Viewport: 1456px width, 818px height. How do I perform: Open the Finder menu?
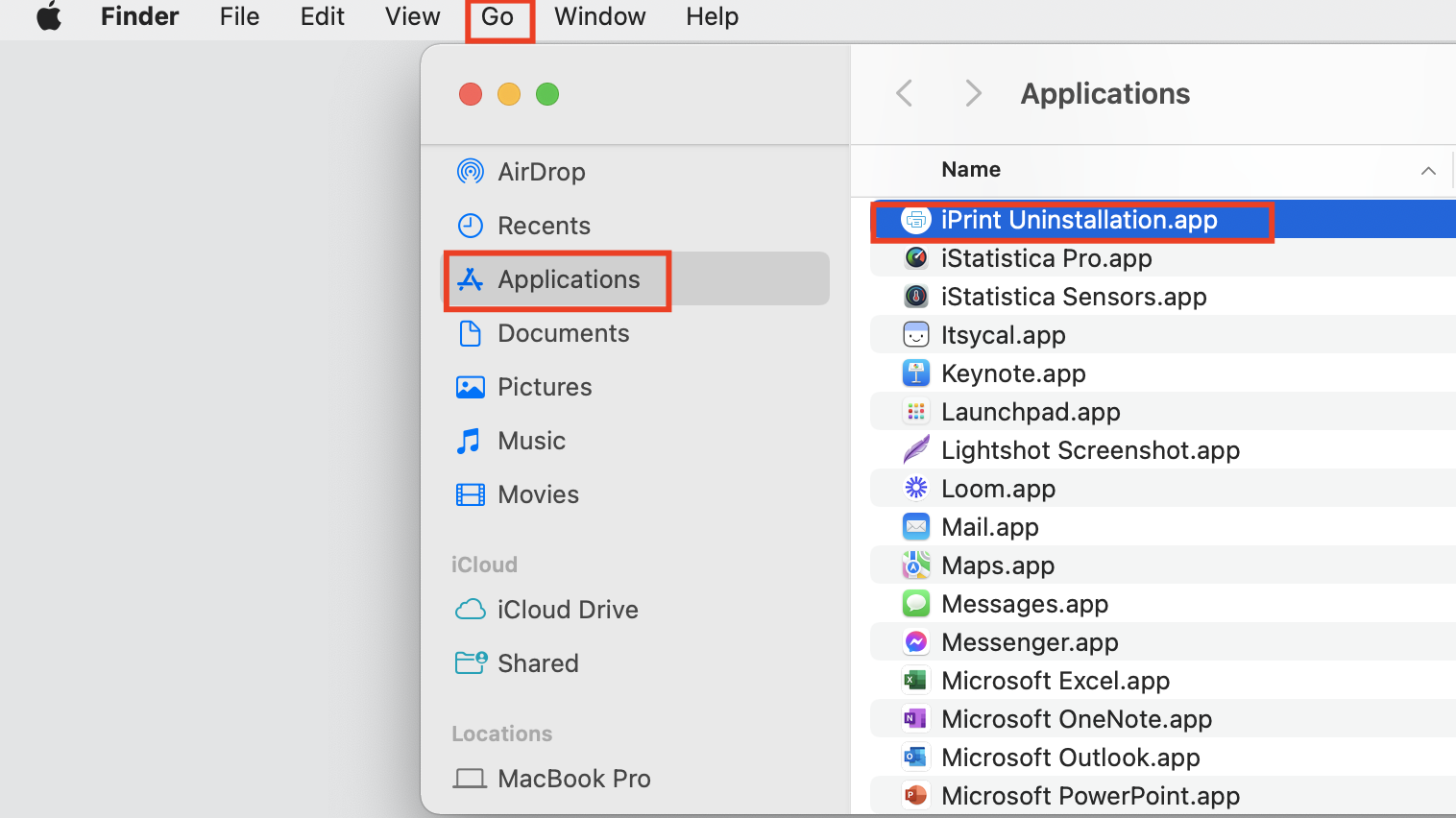pos(139,16)
